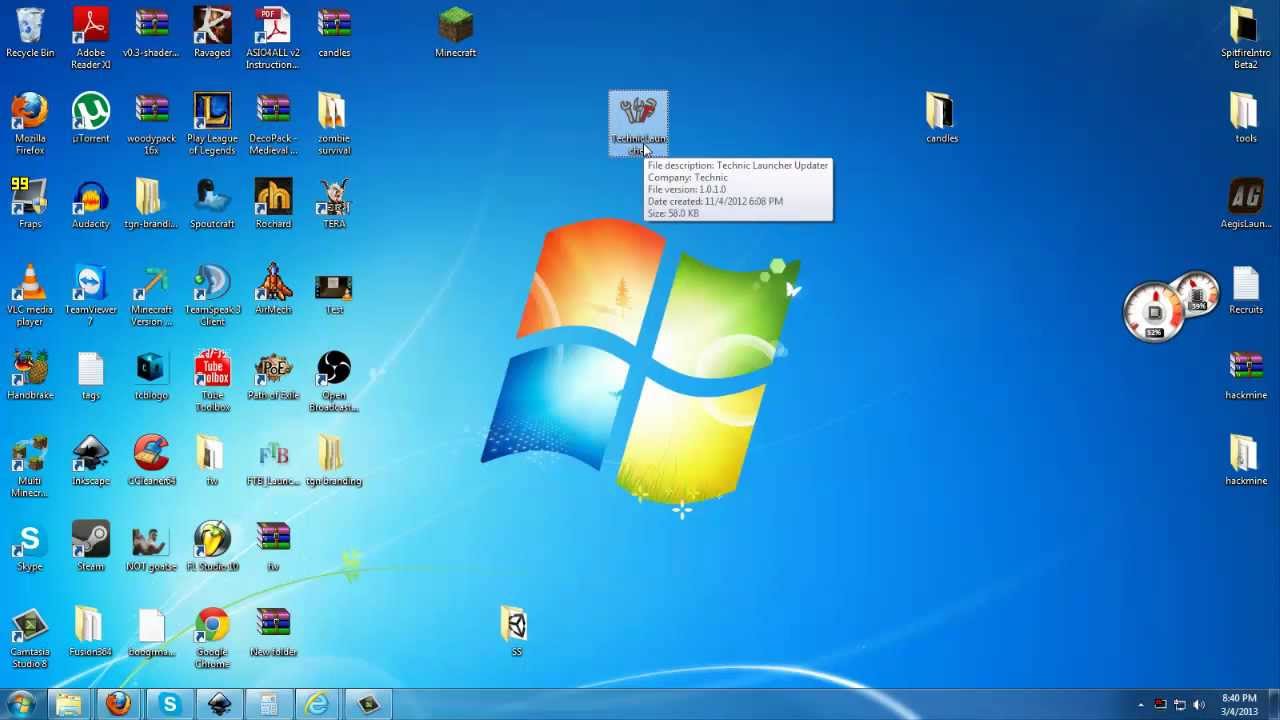Open Windows Explorer from the taskbar

(x=69, y=705)
